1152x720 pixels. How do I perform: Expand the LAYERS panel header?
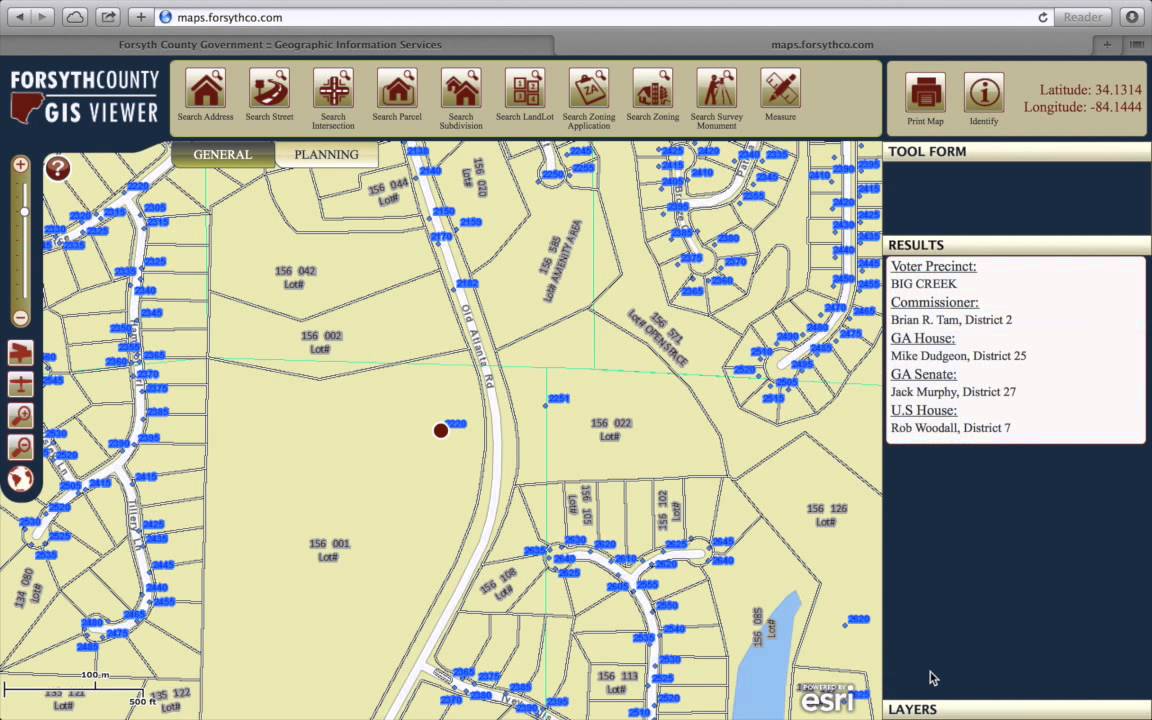[x=1017, y=709]
